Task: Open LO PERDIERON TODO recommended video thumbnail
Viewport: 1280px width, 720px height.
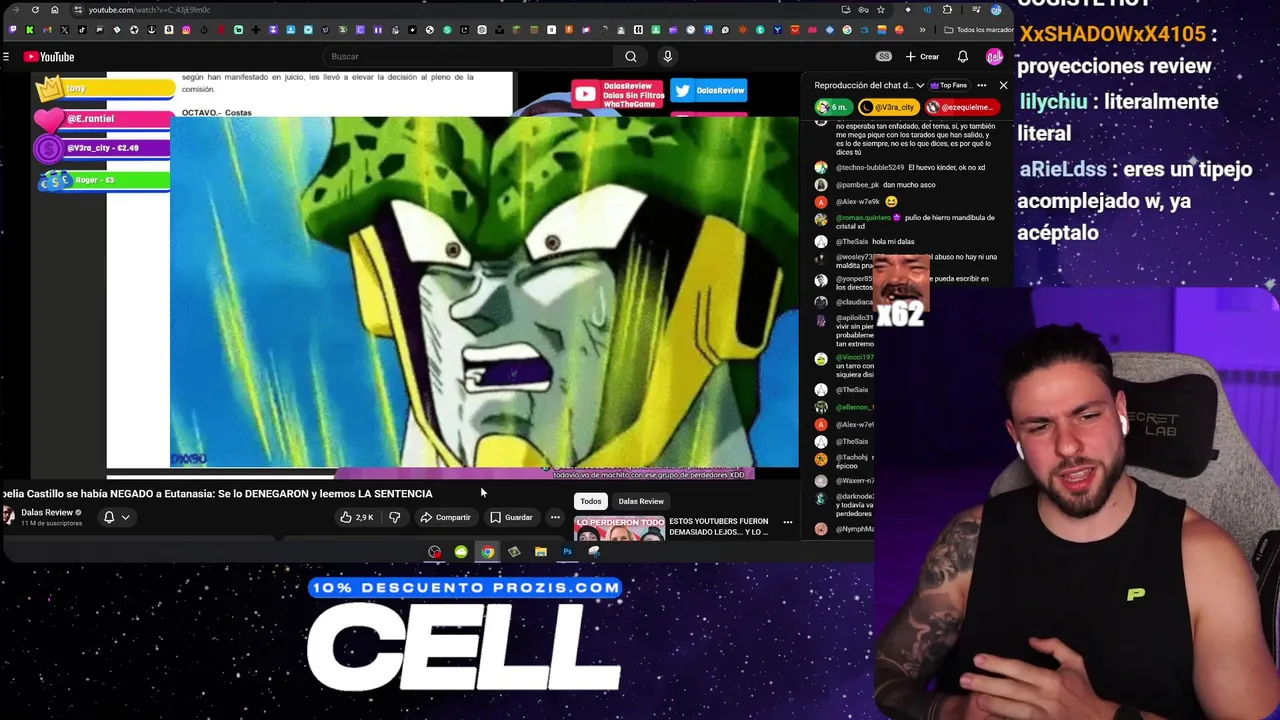Action: pyautogui.click(x=620, y=528)
